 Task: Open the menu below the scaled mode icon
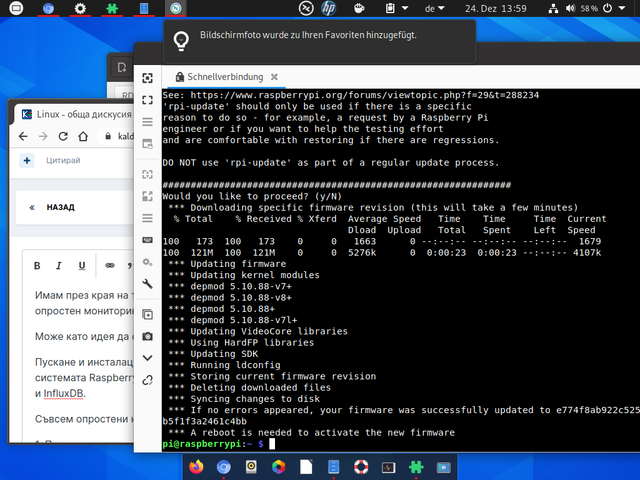coord(147,218)
